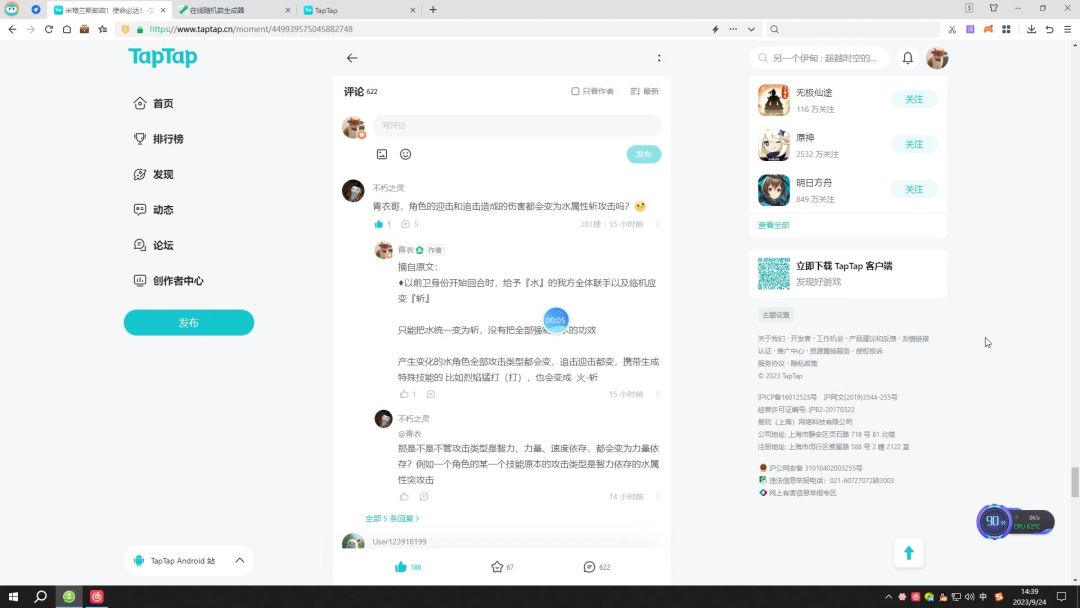This screenshot has height=608, width=1080.
Task: Favorite the post with the star icon
Action: (497, 567)
